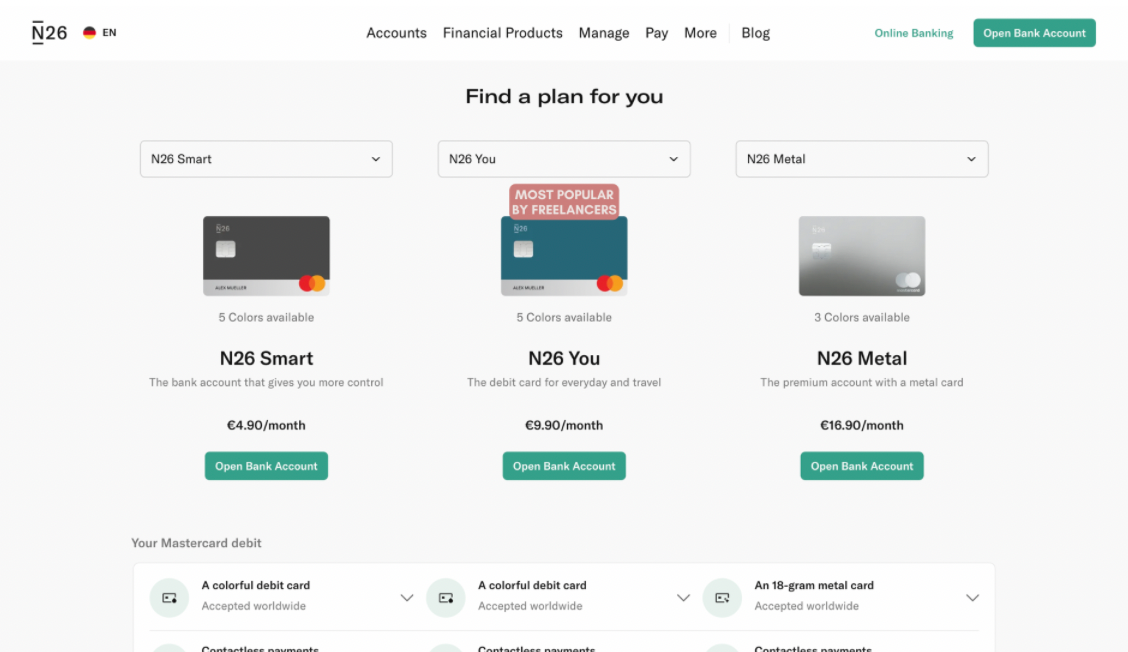Viewport: 1128px width, 652px height.
Task: Click the teal N26 You card image
Action: point(564,258)
